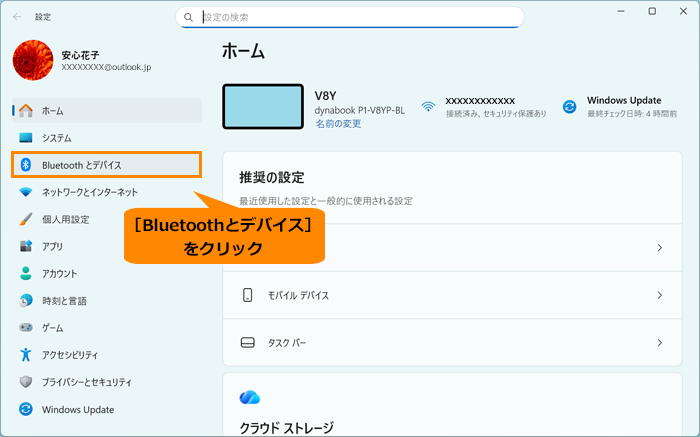Click the taskbar row icon
The width and height of the screenshot is (700, 437).
[247, 342]
